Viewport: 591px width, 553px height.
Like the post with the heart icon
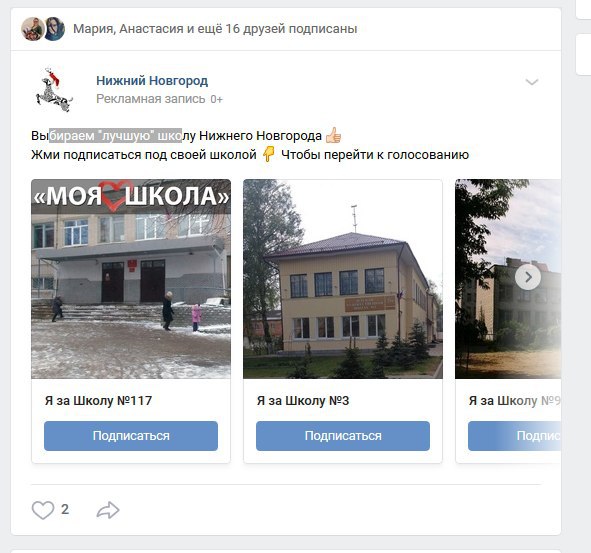click(x=43, y=510)
